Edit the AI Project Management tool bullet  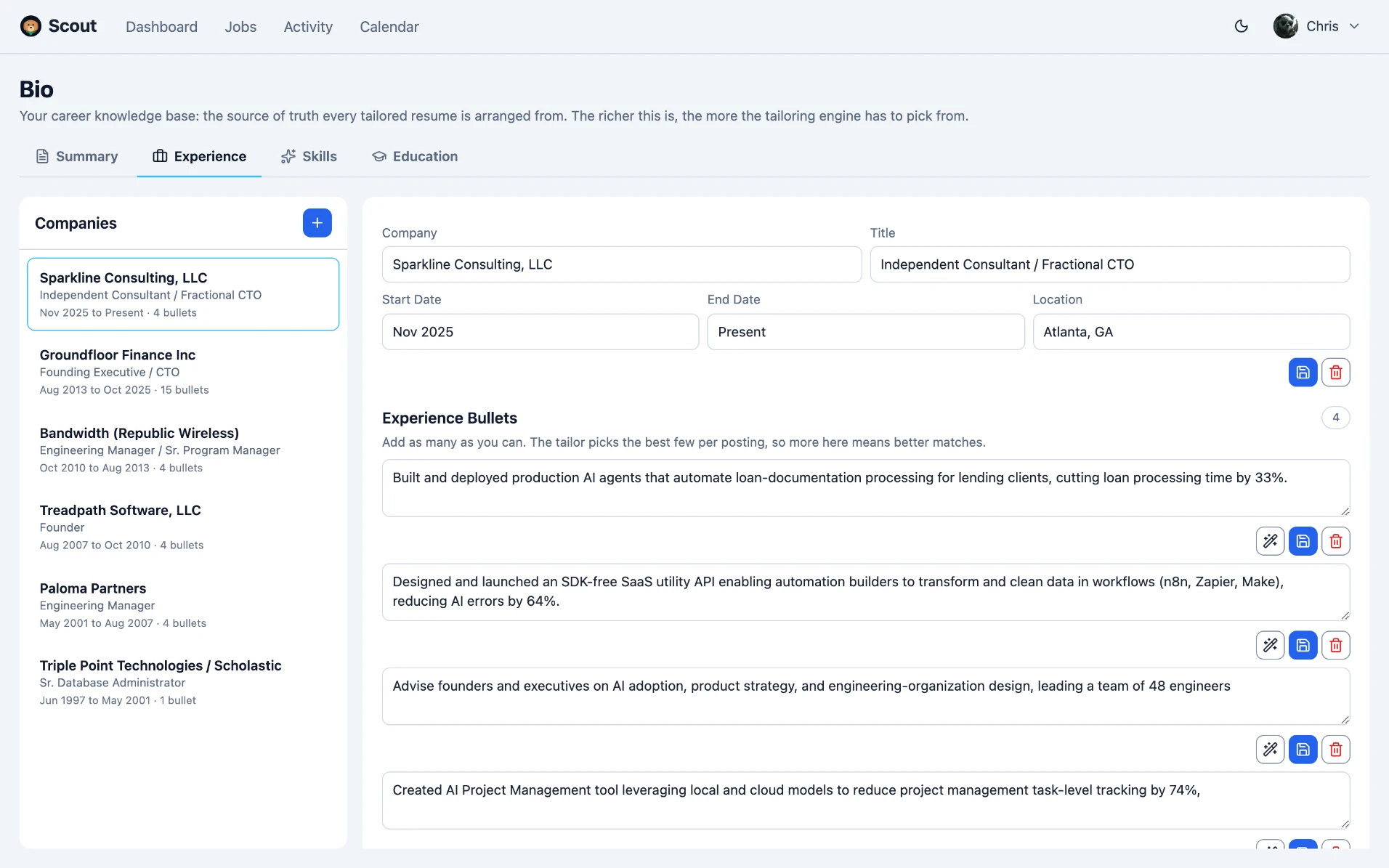866,800
